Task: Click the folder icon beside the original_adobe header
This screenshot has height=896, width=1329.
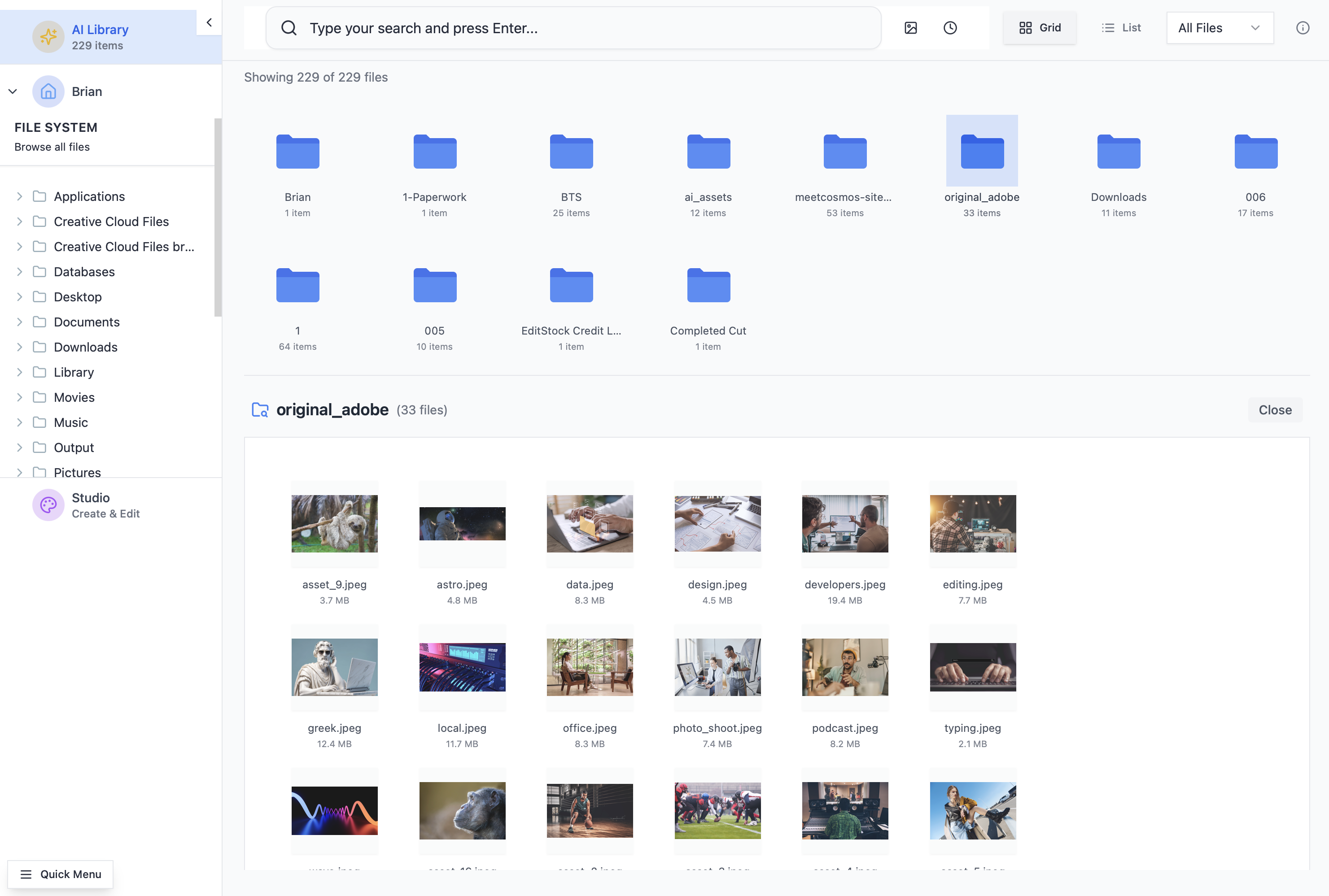Action: coord(260,410)
